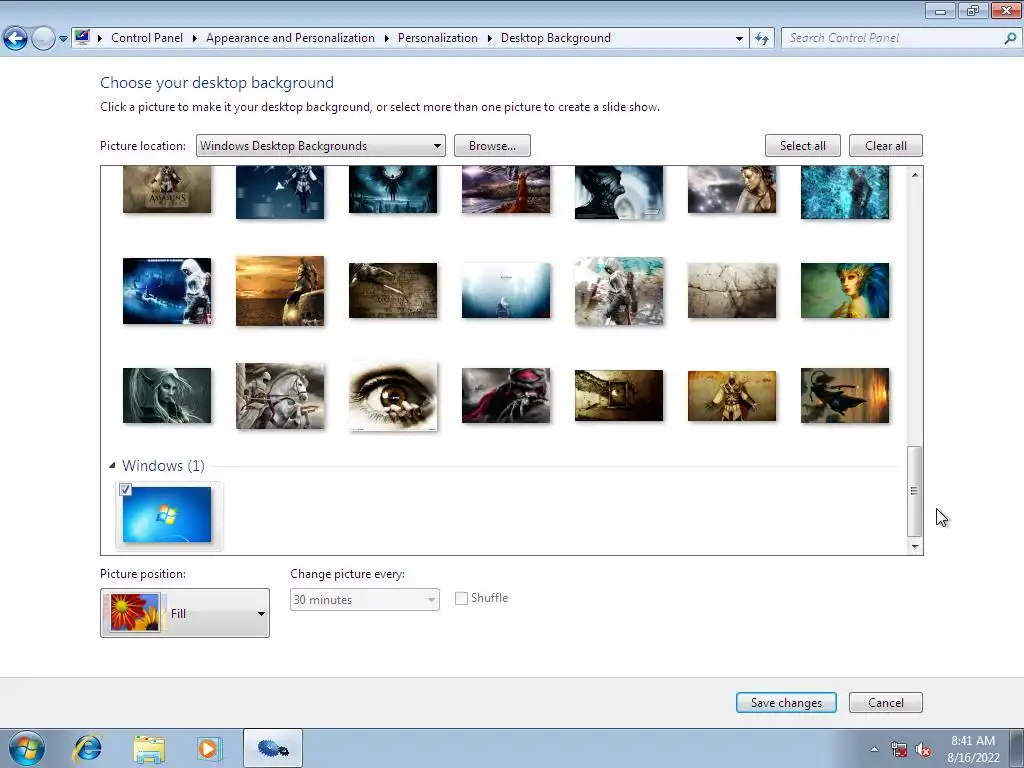Select the blue feathered woman wallpaper
1024x768 pixels.
845,291
